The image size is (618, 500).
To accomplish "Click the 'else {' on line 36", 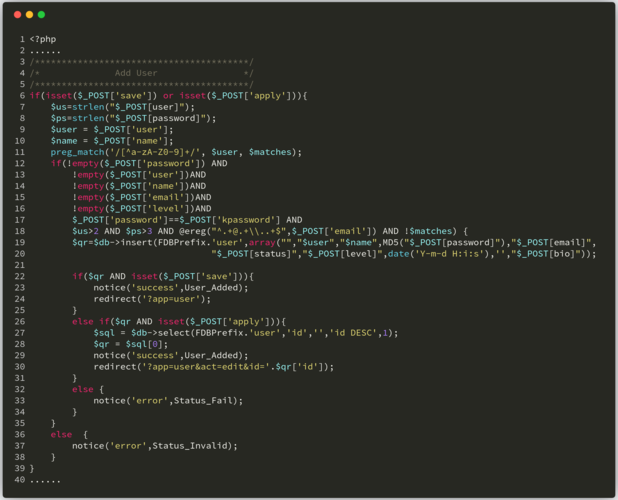I will coord(69,435).
